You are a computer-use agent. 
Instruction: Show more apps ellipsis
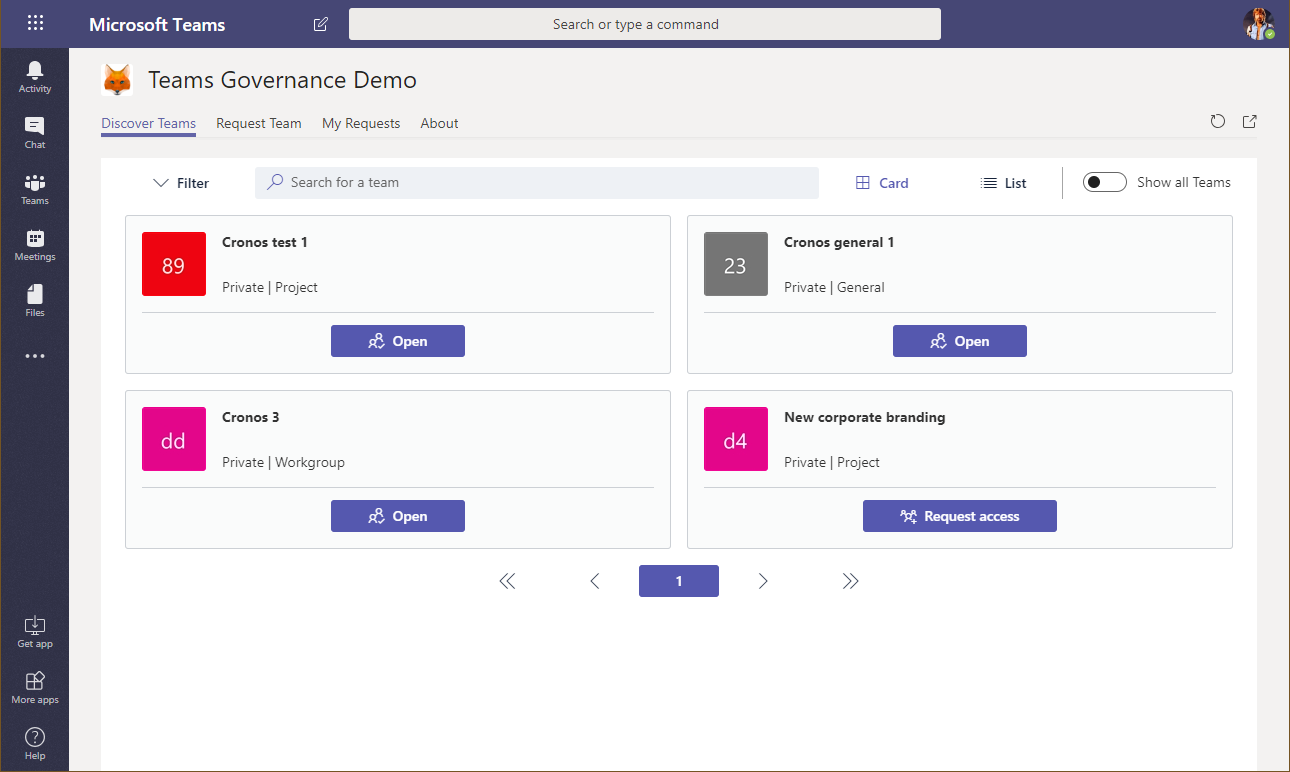tap(35, 356)
